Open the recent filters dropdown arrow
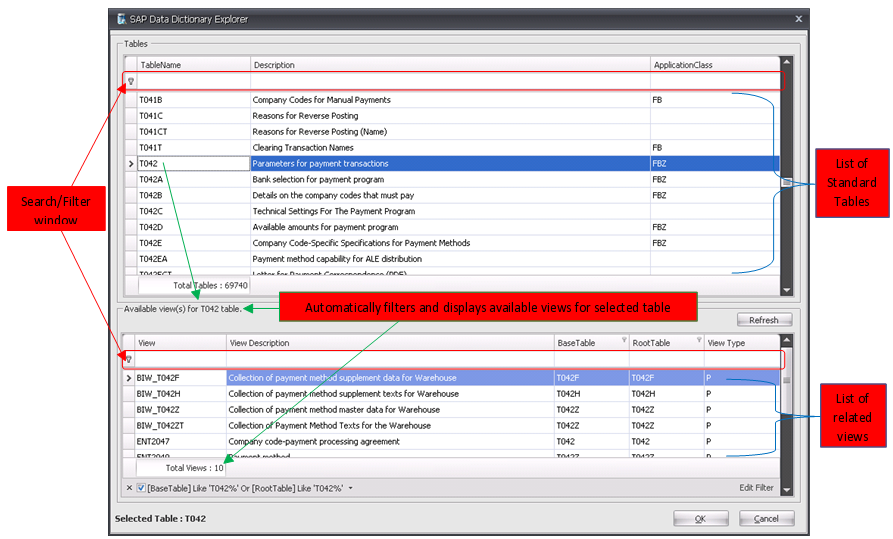This screenshot has width=893, height=539. (x=351, y=488)
